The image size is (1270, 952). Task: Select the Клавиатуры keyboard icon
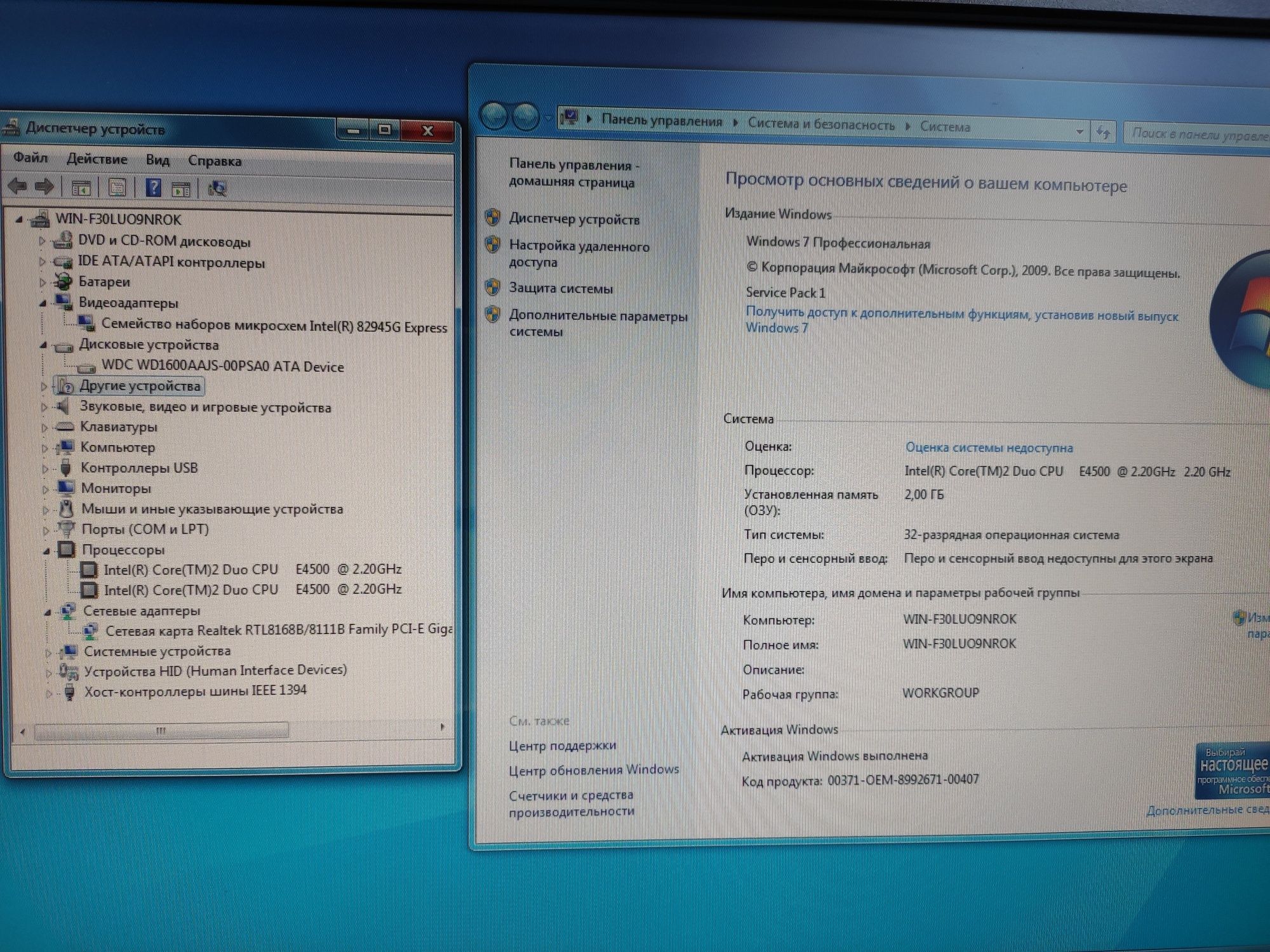click(64, 426)
